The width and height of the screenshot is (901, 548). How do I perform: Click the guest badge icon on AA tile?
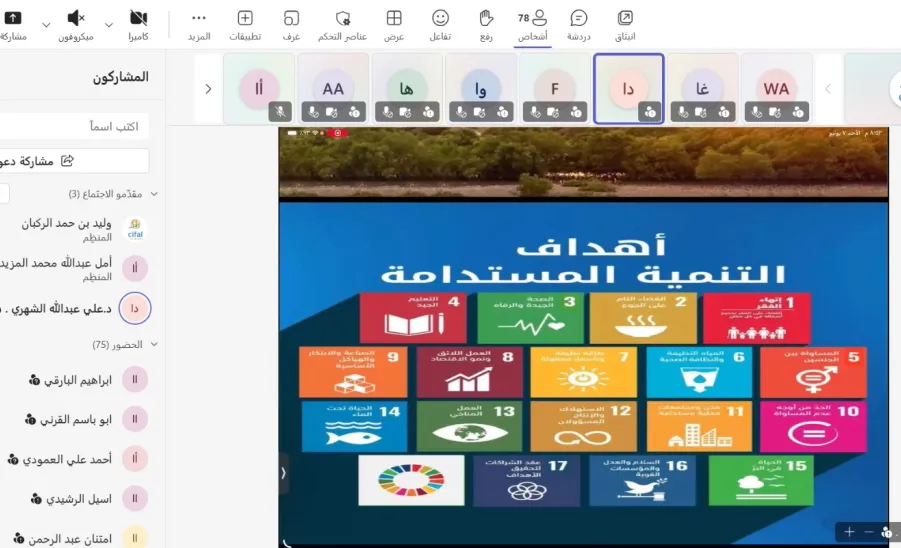[354, 113]
